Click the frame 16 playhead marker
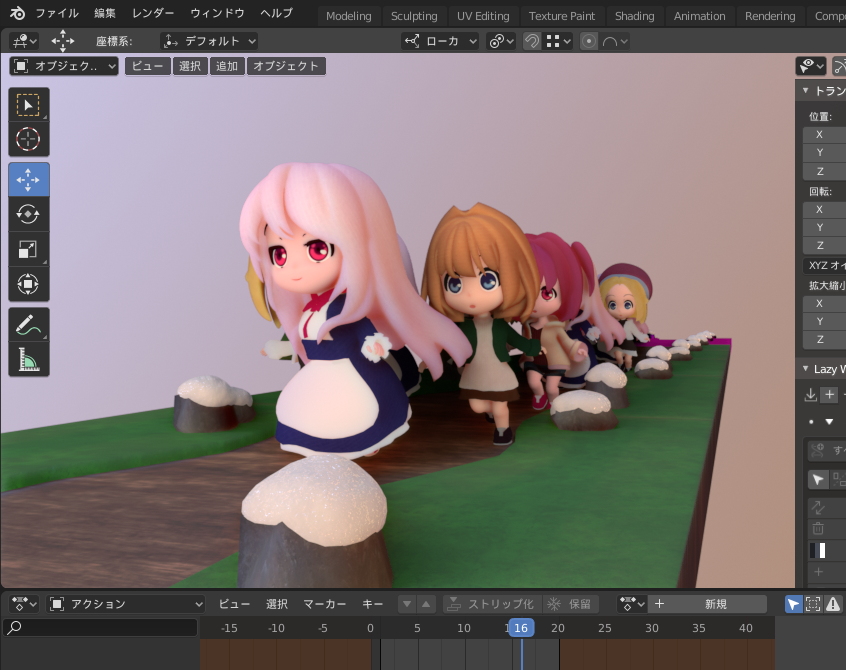The height and width of the screenshot is (670, 846). click(x=521, y=627)
